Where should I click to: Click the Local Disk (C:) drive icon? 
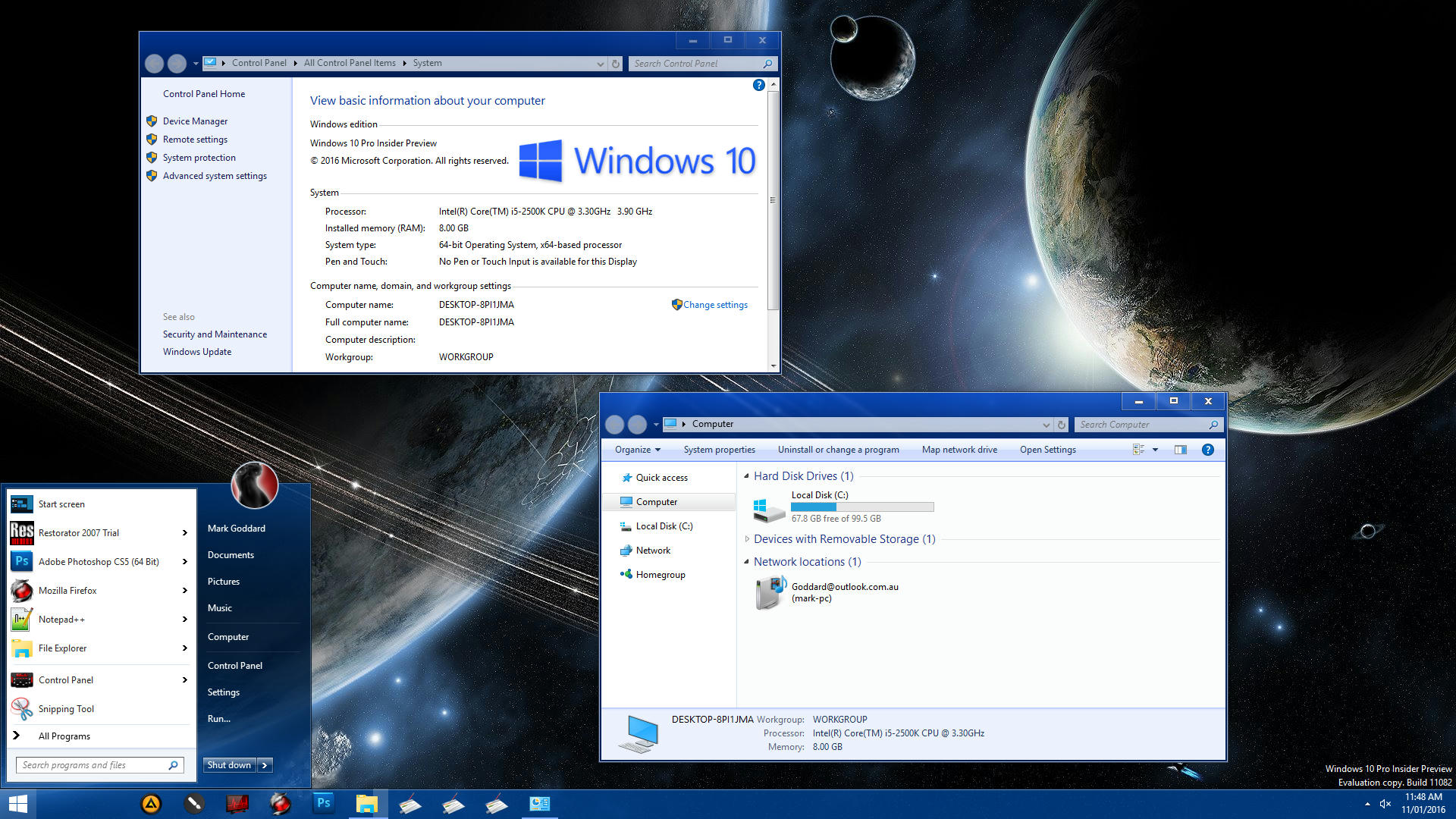pos(769,509)
